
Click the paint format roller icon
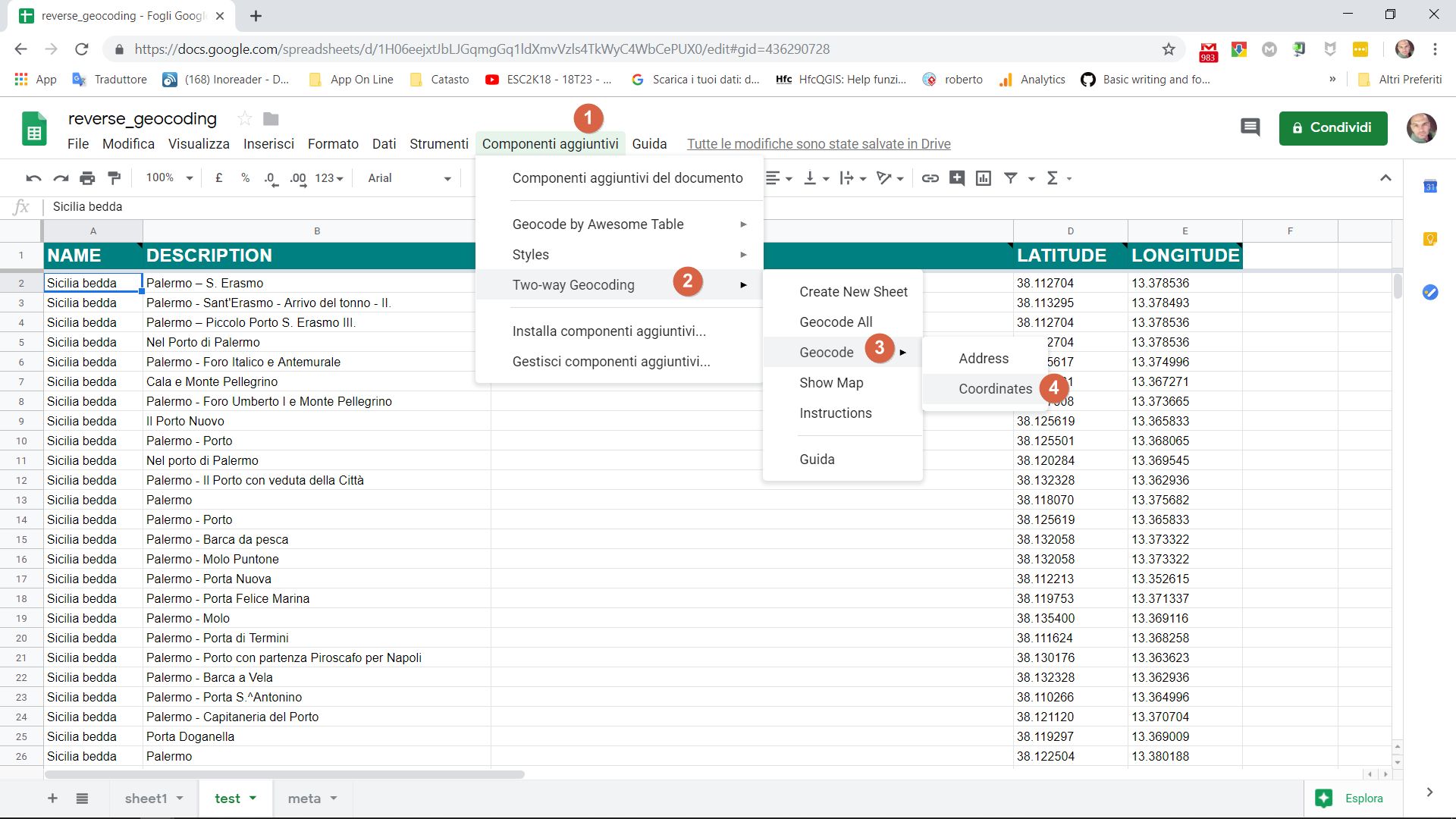coord(115,178)
